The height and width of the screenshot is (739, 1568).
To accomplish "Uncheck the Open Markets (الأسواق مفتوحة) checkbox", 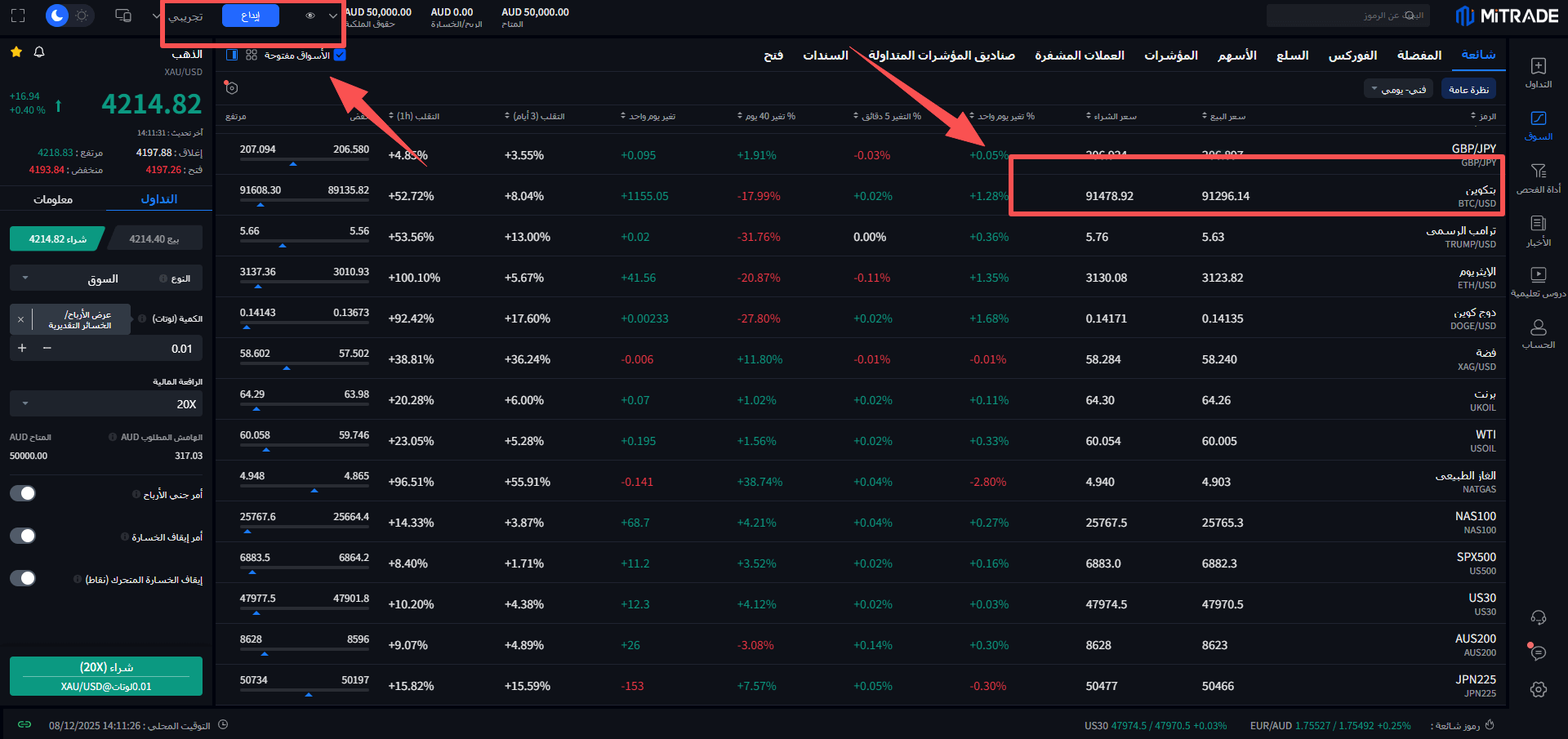I will pos(340,55).
